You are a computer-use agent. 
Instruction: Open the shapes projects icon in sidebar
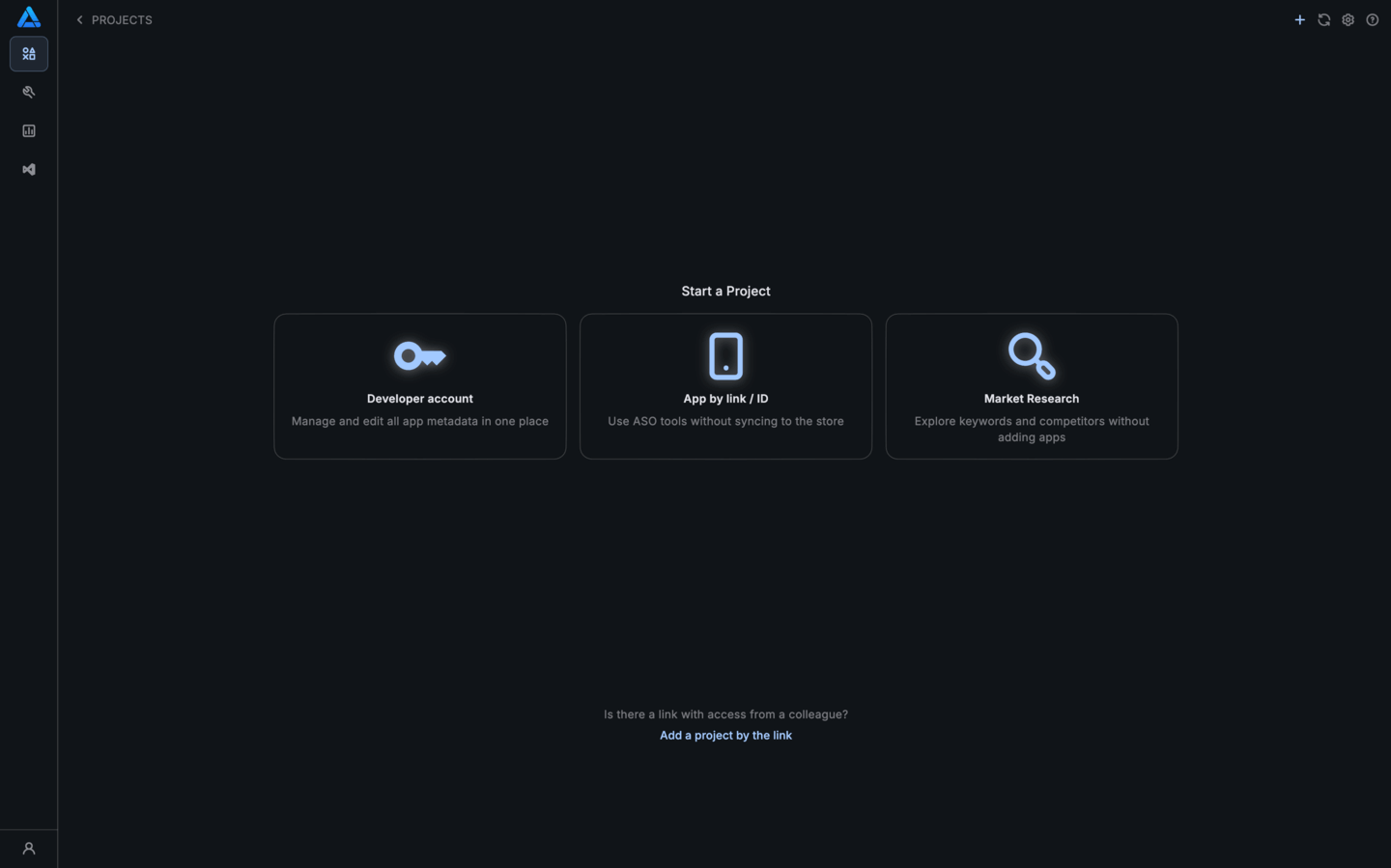point(29,54)
